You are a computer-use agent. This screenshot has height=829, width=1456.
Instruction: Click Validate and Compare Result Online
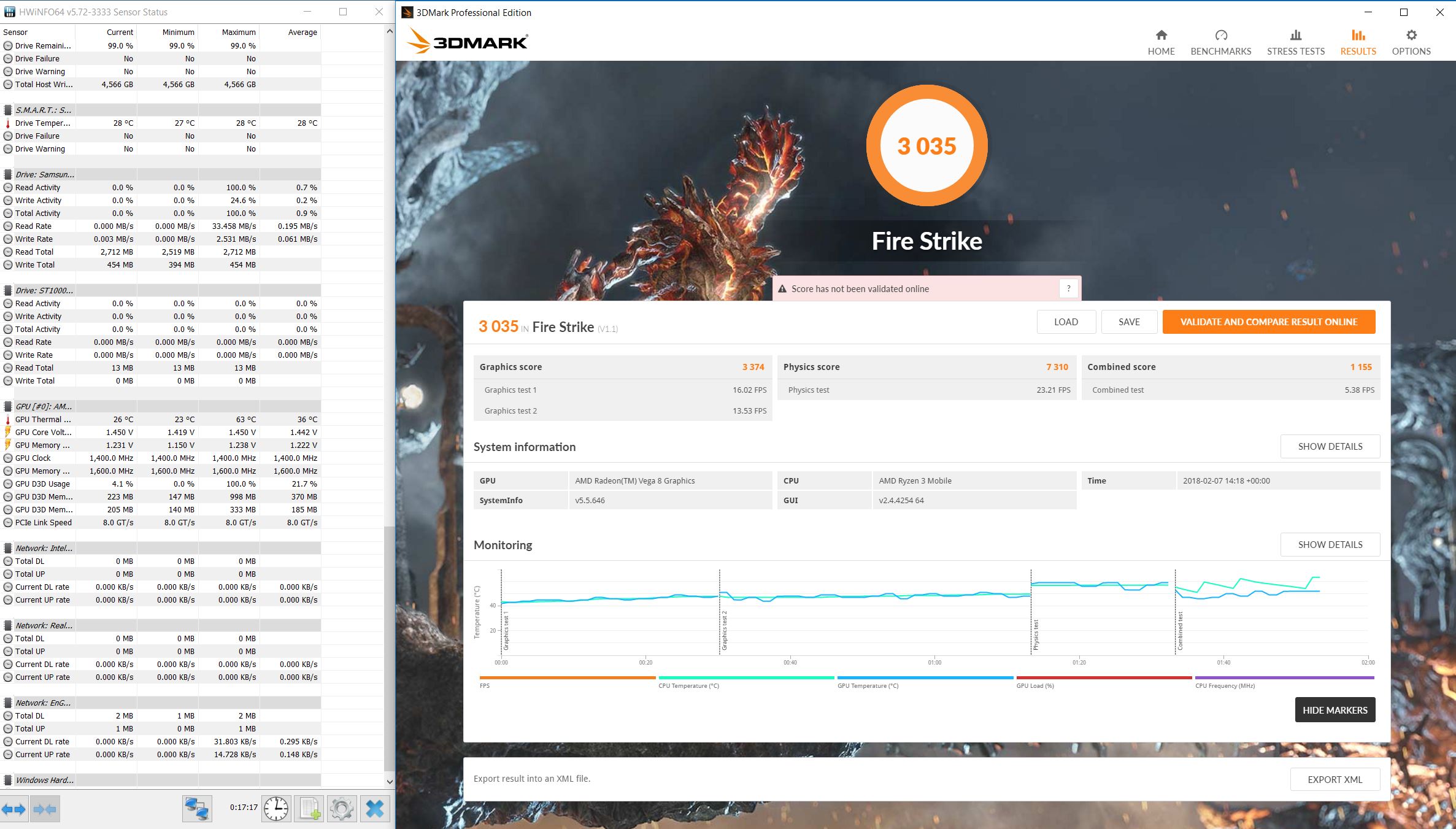coord(1268,322)
